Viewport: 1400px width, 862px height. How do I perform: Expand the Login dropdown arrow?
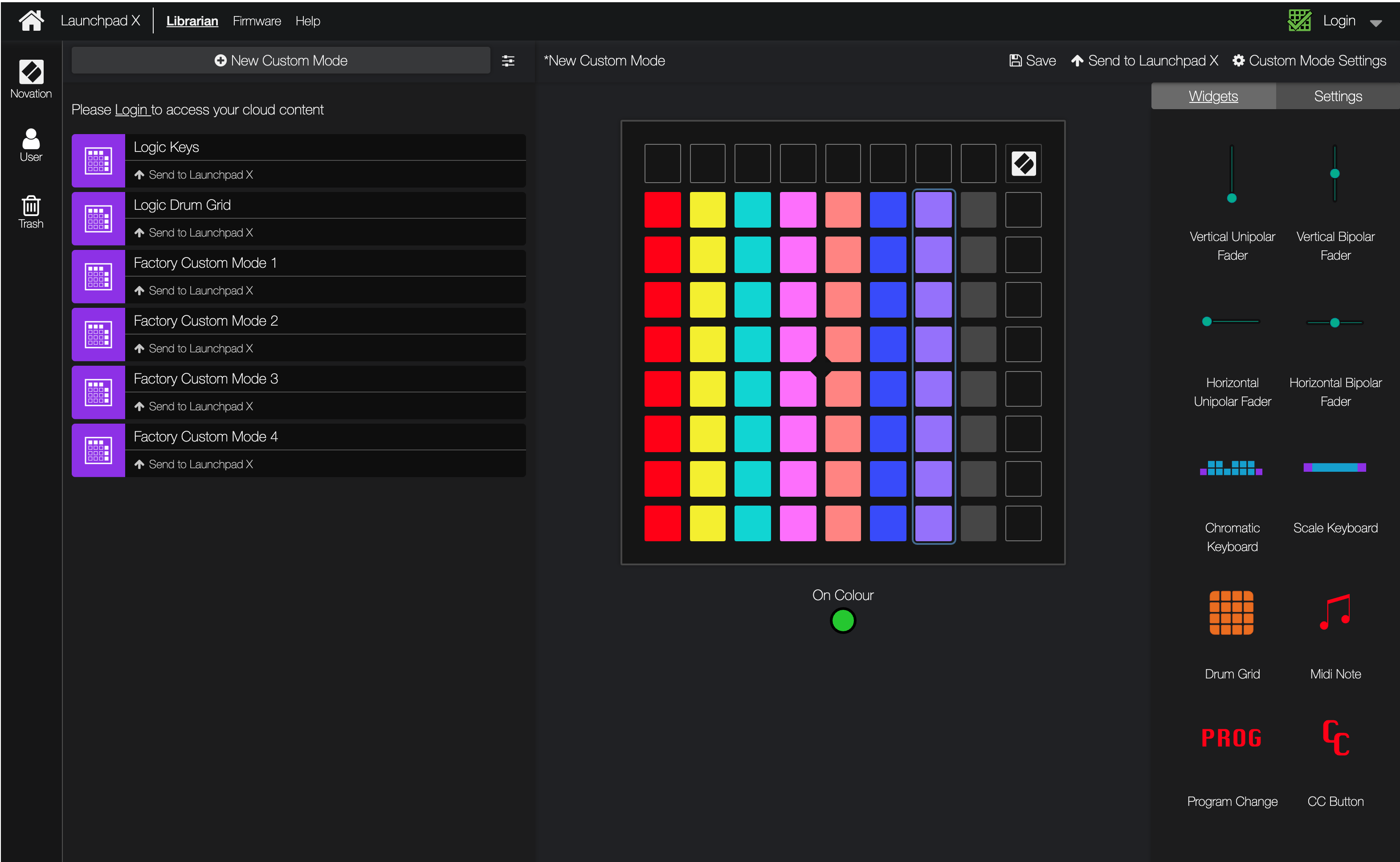coord(1376,23)
